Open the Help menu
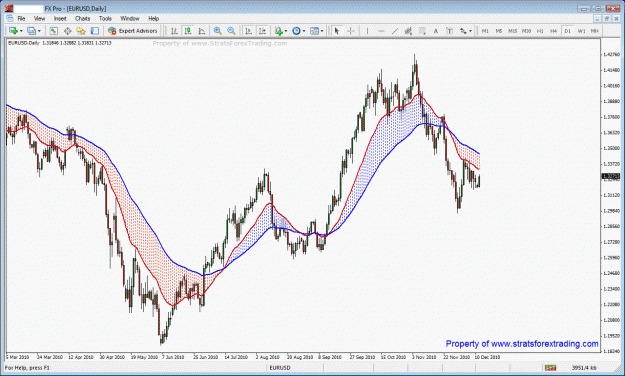Image resolution: width=625 pixels, height=376 pixels. (x=153, y=18)
